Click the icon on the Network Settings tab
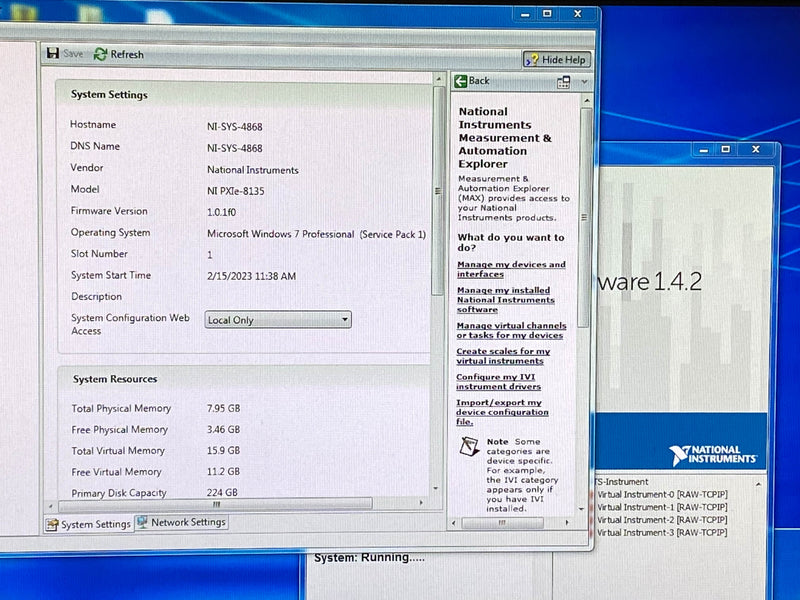The height and width of the screenshot is (600, 800). tap(142, 522)
